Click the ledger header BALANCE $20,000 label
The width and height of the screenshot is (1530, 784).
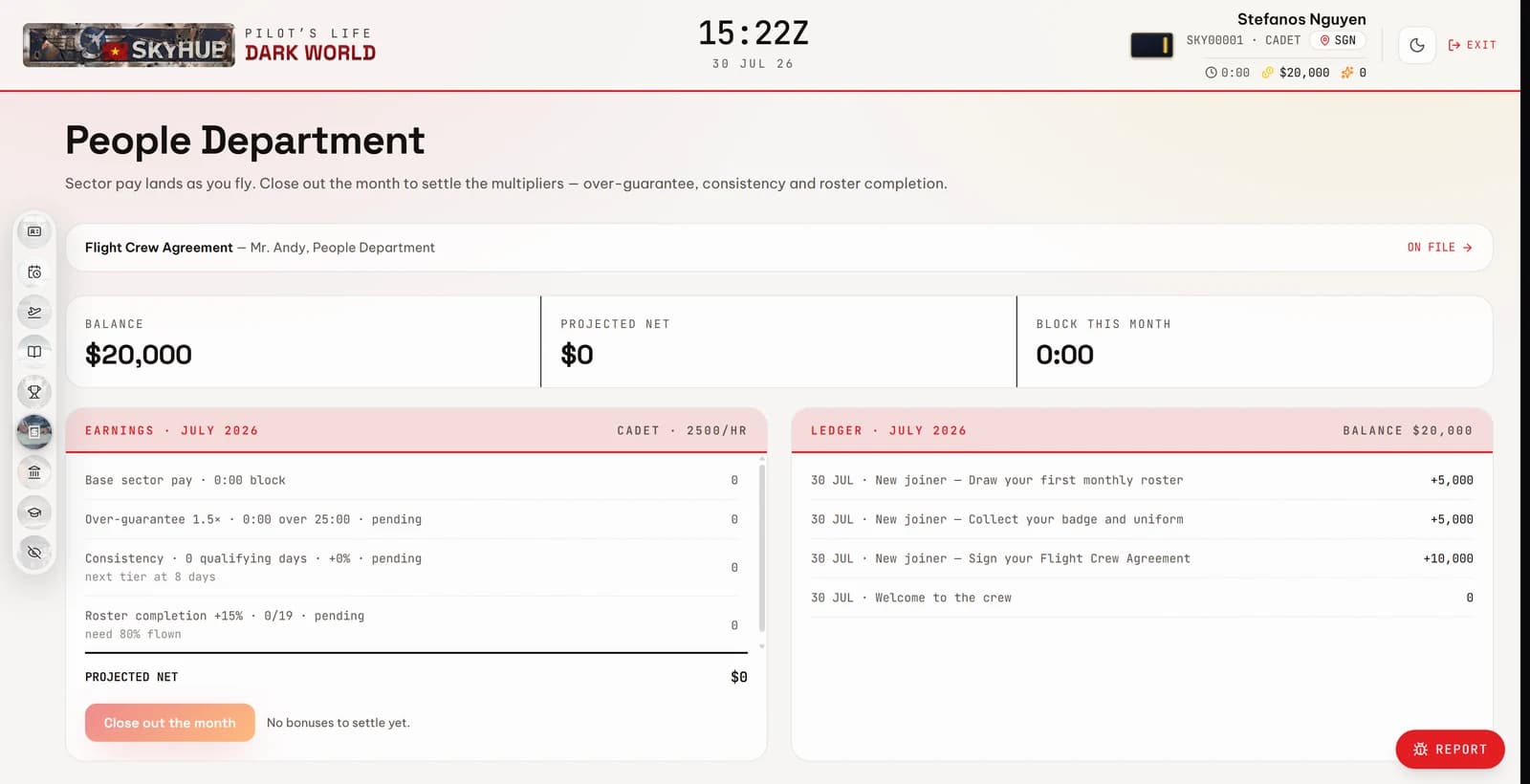click(x=1408, y=430)
